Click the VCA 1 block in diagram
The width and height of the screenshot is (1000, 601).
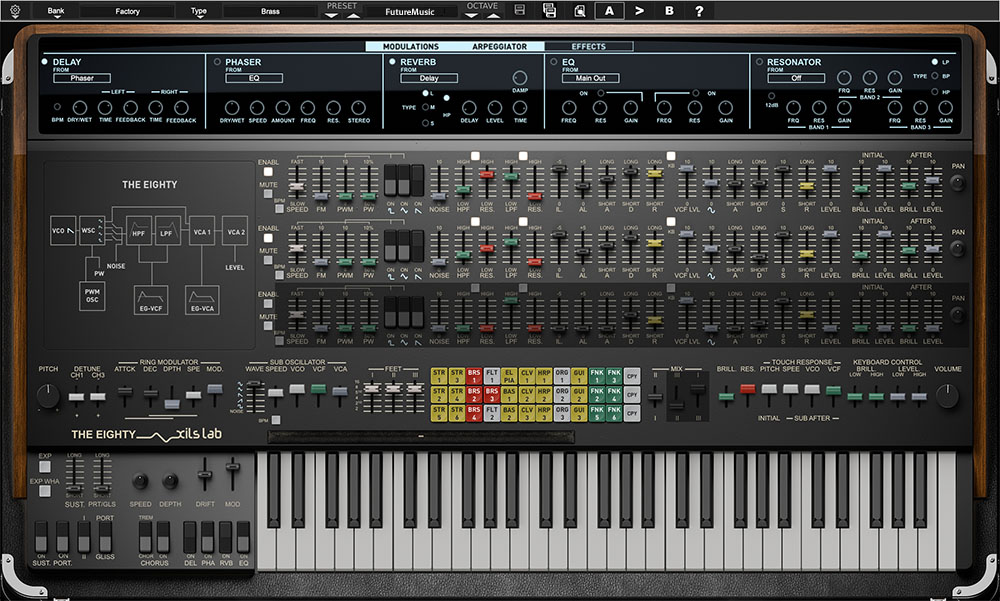pos(202,232)
